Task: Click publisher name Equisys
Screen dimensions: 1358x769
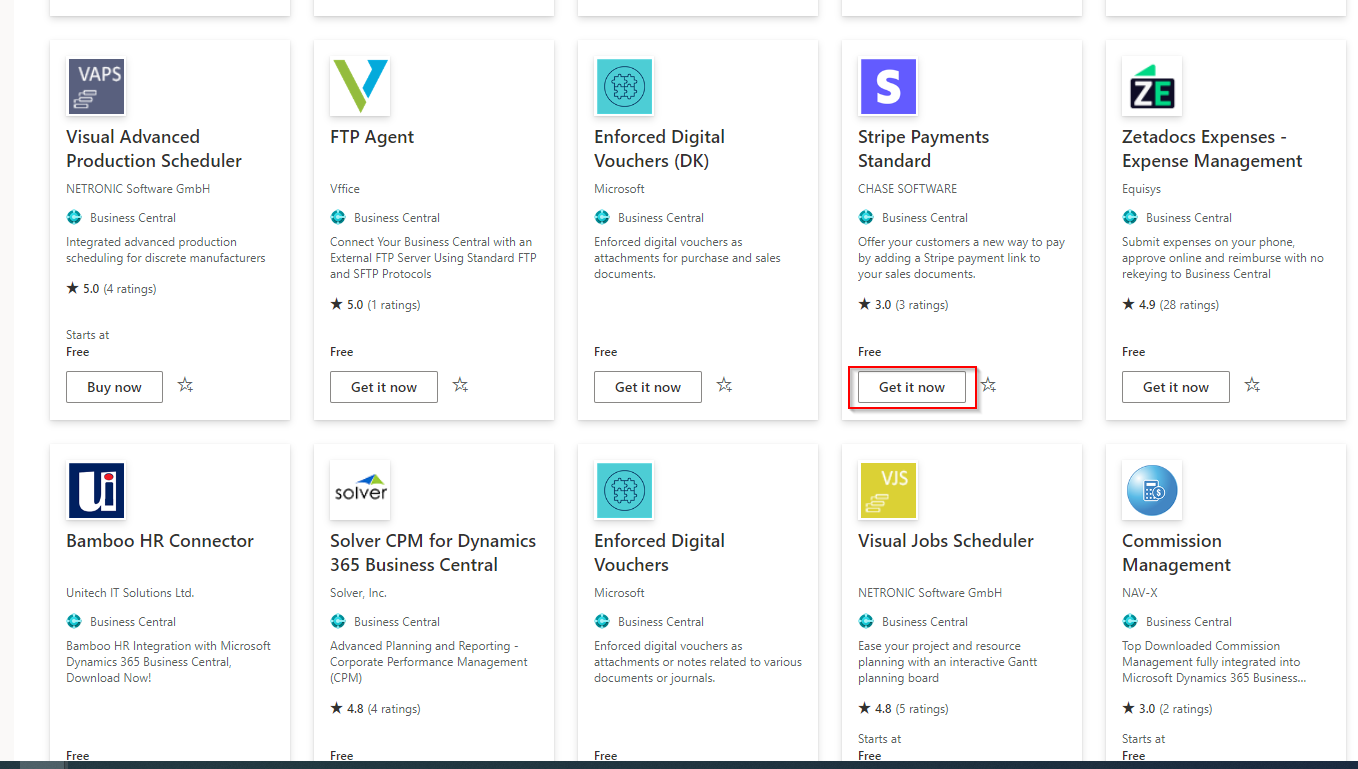Action: (x=1142, y=189)
